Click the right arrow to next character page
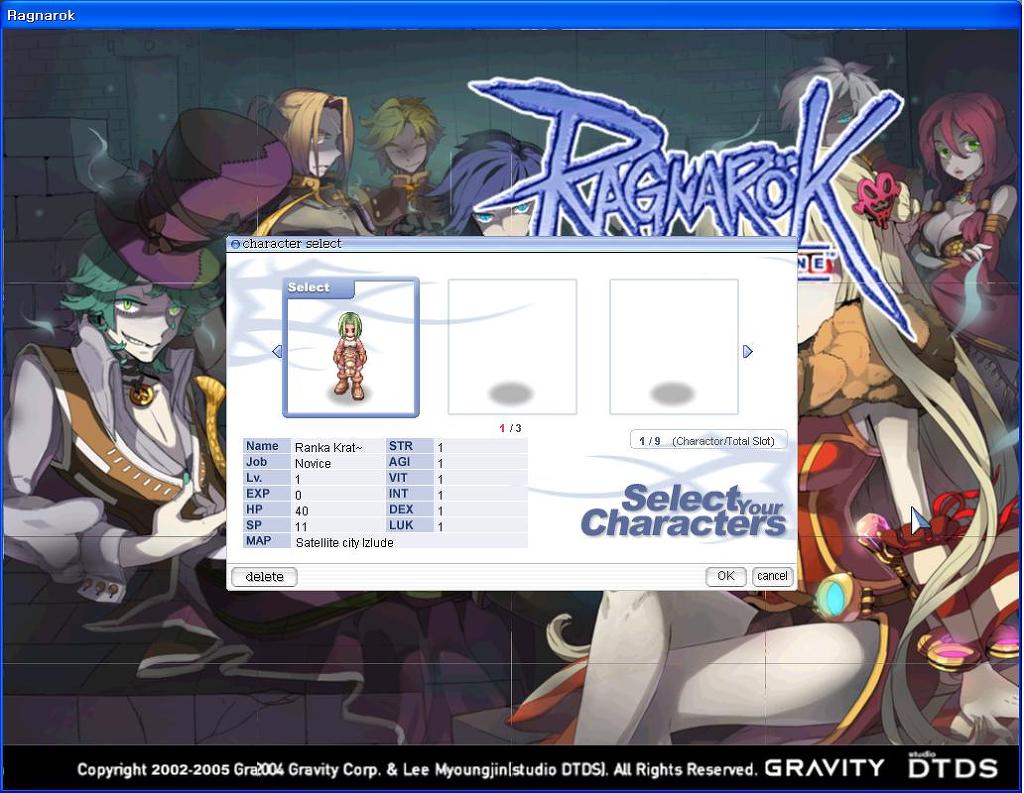 coord(747,351)
